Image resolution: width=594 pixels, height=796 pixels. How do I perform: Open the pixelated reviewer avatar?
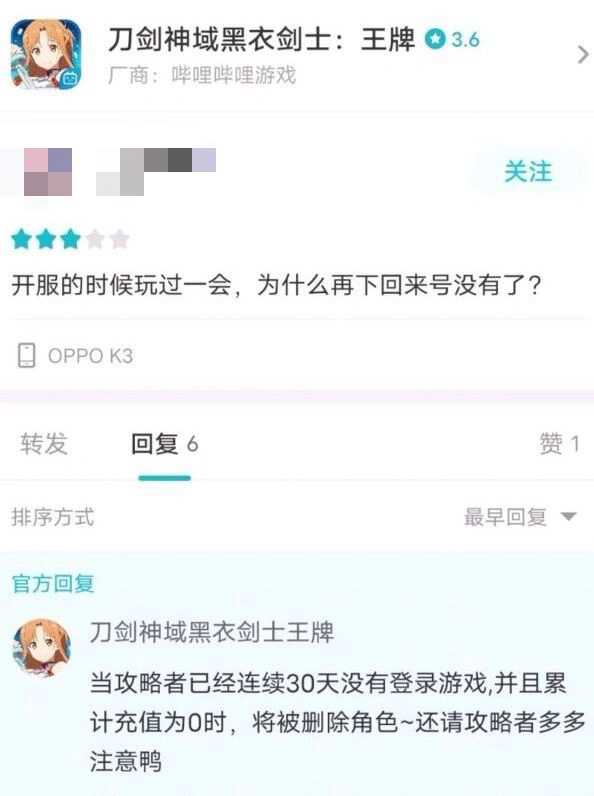(48, 172)
